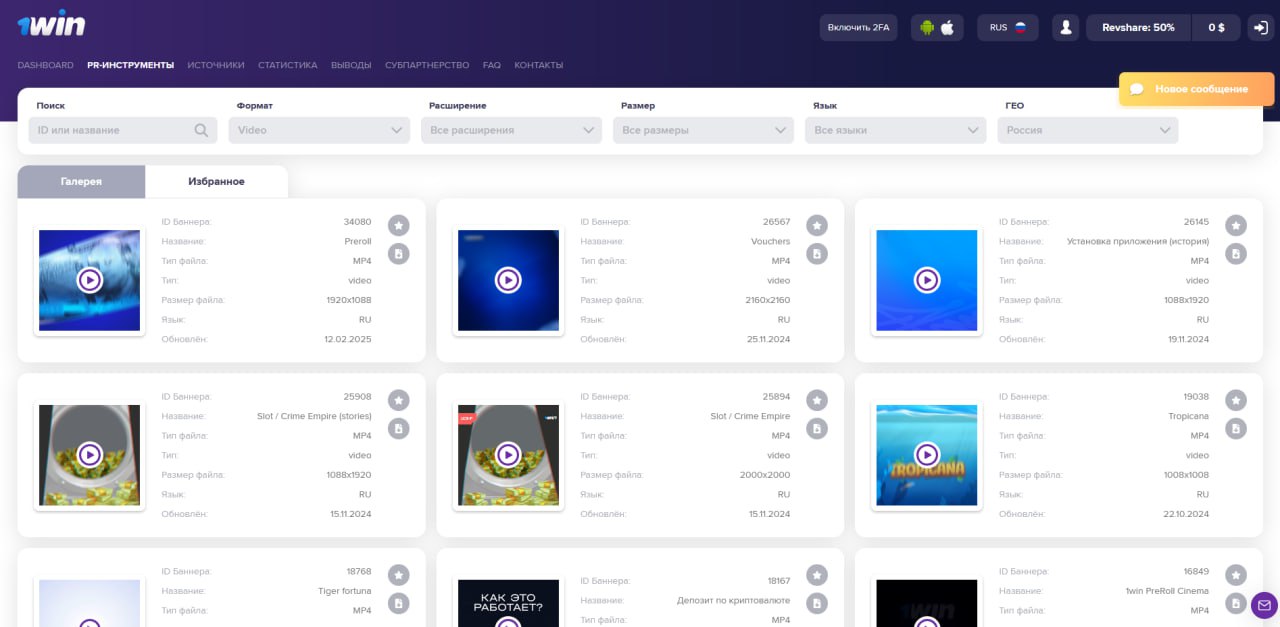Image resolution: width=1280 pixels, height=627 pixels.
Task: Click the Включить 2FA button
Action: pos(858,28)
